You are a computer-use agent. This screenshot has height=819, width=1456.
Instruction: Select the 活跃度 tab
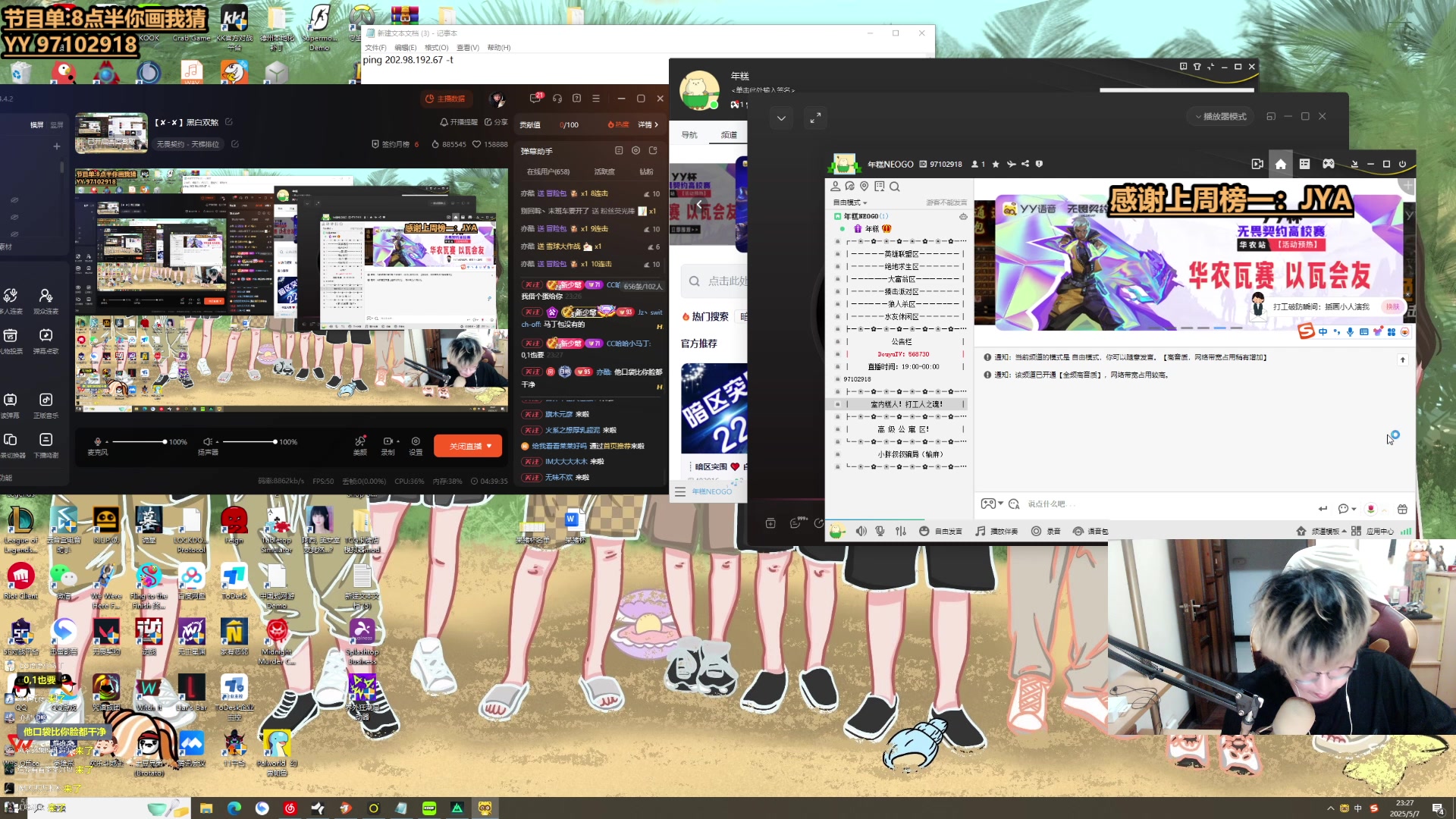pyautogui.click(x=604, y=172)
